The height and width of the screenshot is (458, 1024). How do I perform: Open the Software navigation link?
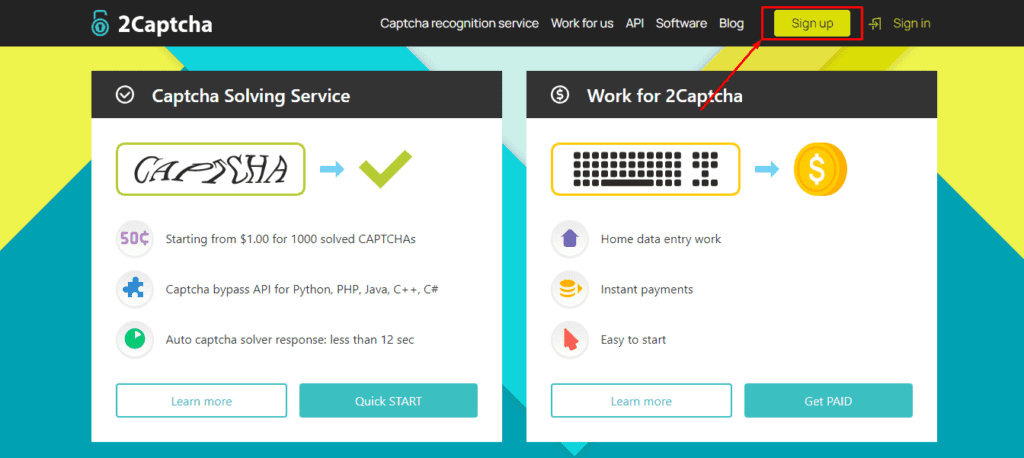click(681, 23)
